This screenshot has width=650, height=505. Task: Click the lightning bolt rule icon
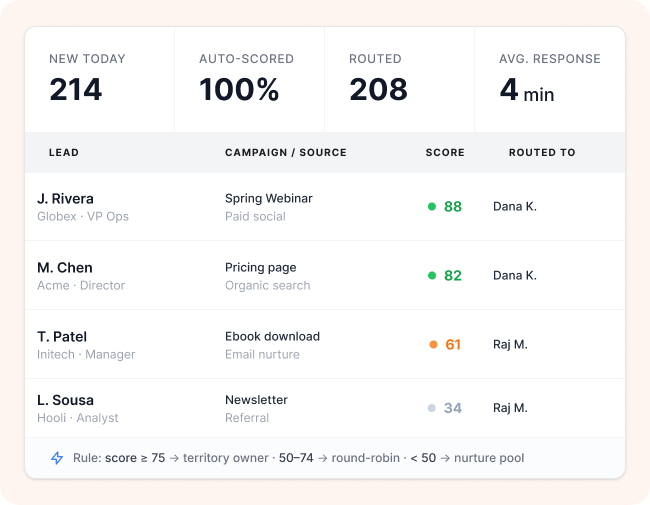tap(57, 458)
